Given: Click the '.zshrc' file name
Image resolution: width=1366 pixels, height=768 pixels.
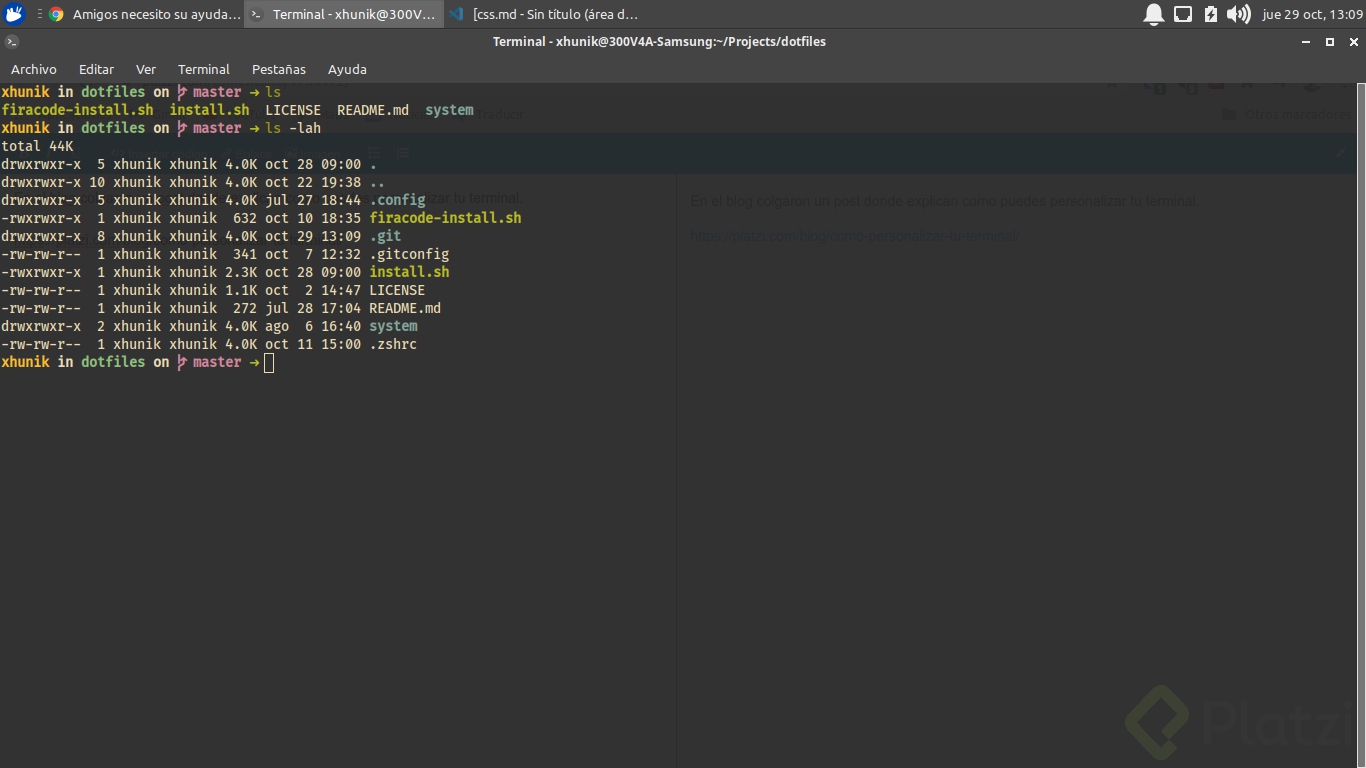Looking at the screenshot, I should 393,344.
